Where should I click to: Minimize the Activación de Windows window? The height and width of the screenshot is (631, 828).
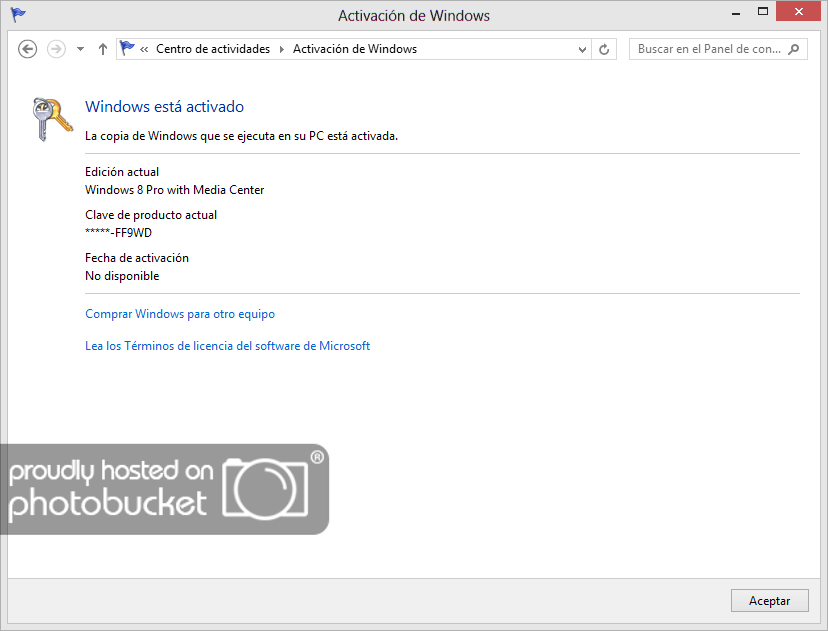736,13
